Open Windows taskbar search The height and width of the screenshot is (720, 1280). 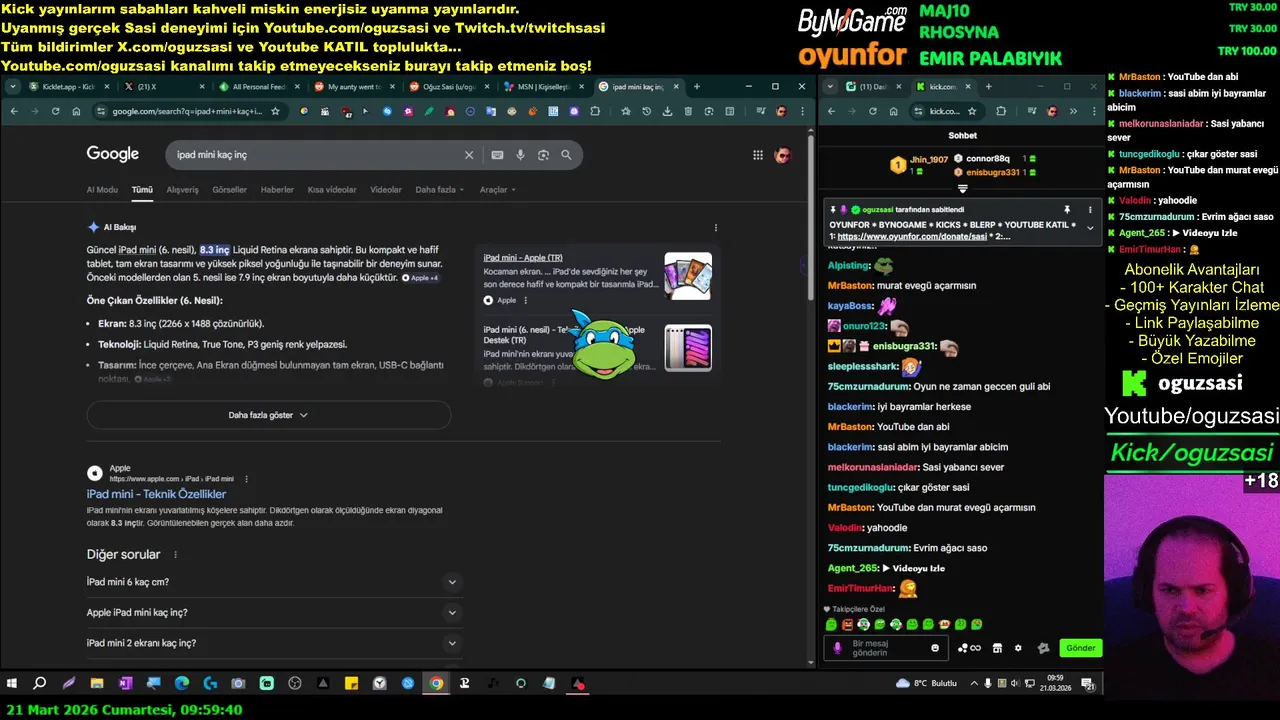(40, 684)
